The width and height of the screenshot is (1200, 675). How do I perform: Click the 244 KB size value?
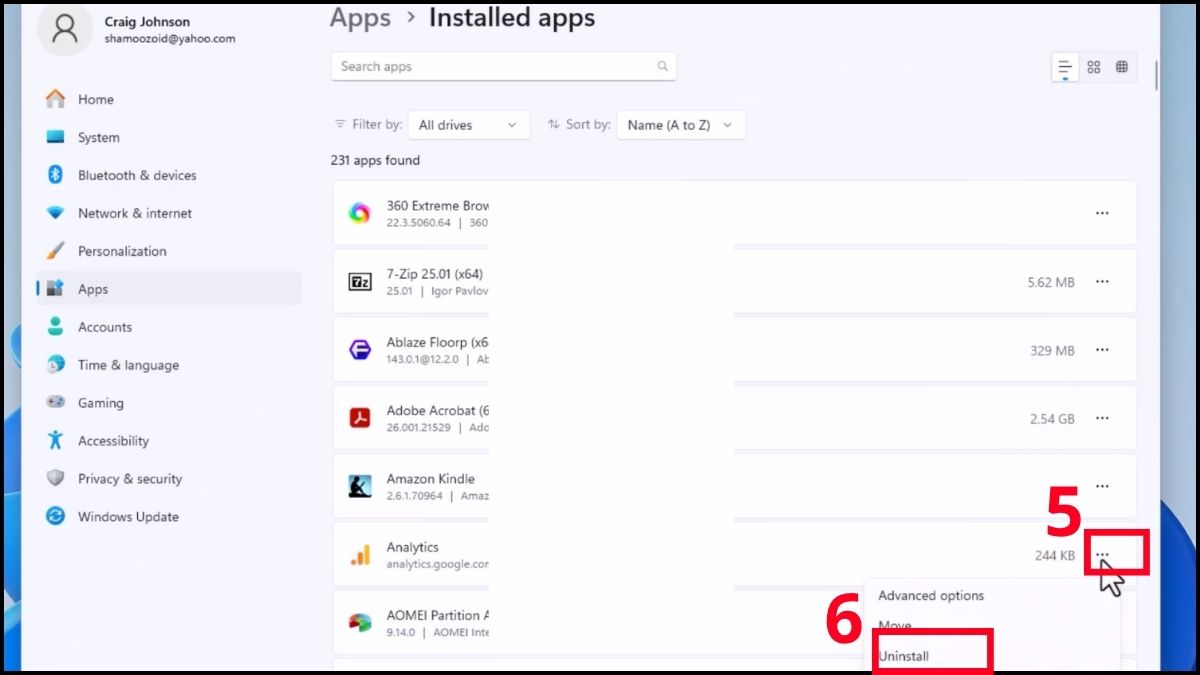1055,556
